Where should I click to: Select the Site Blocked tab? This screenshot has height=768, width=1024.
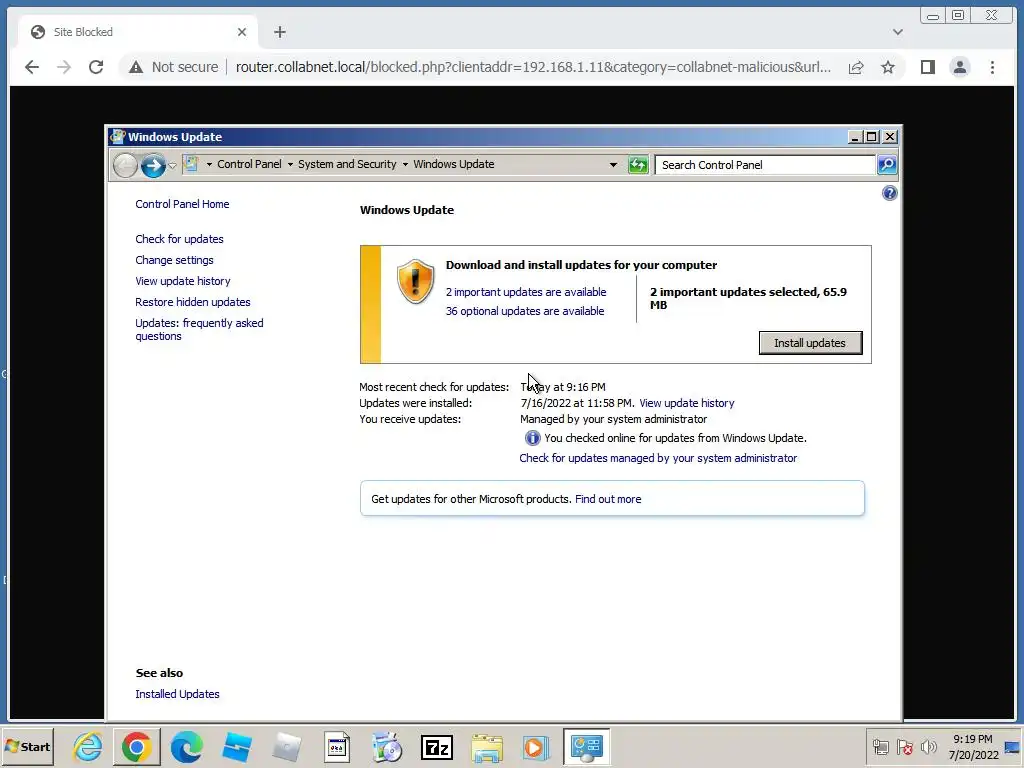(x=135, y=32)
